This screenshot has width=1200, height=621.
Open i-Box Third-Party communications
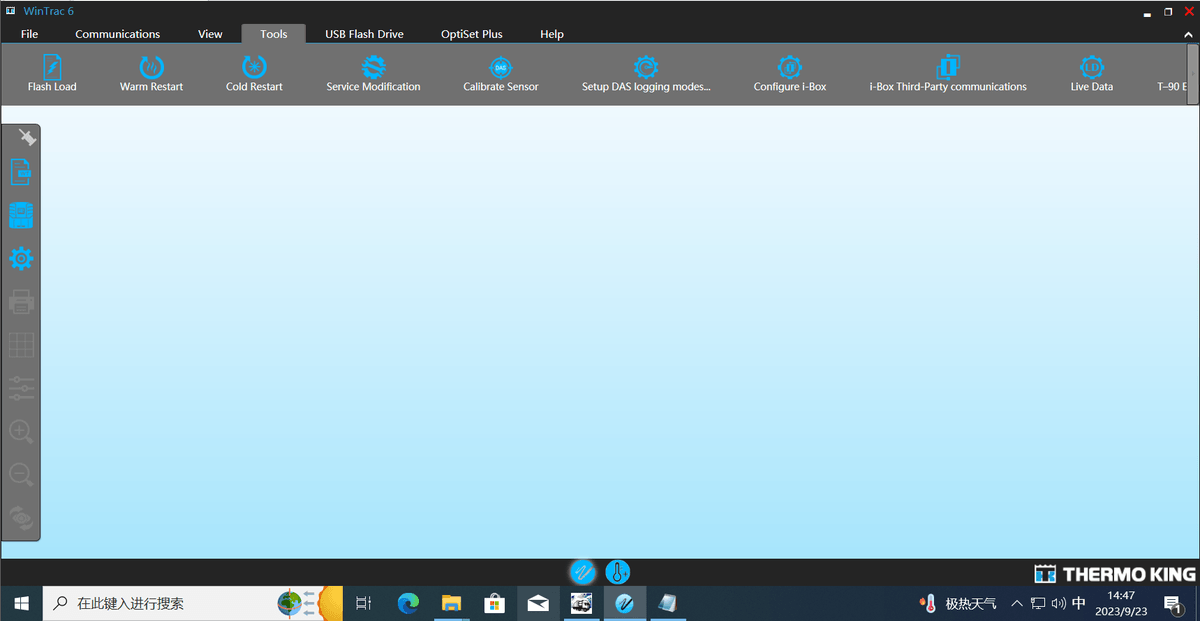947,74
